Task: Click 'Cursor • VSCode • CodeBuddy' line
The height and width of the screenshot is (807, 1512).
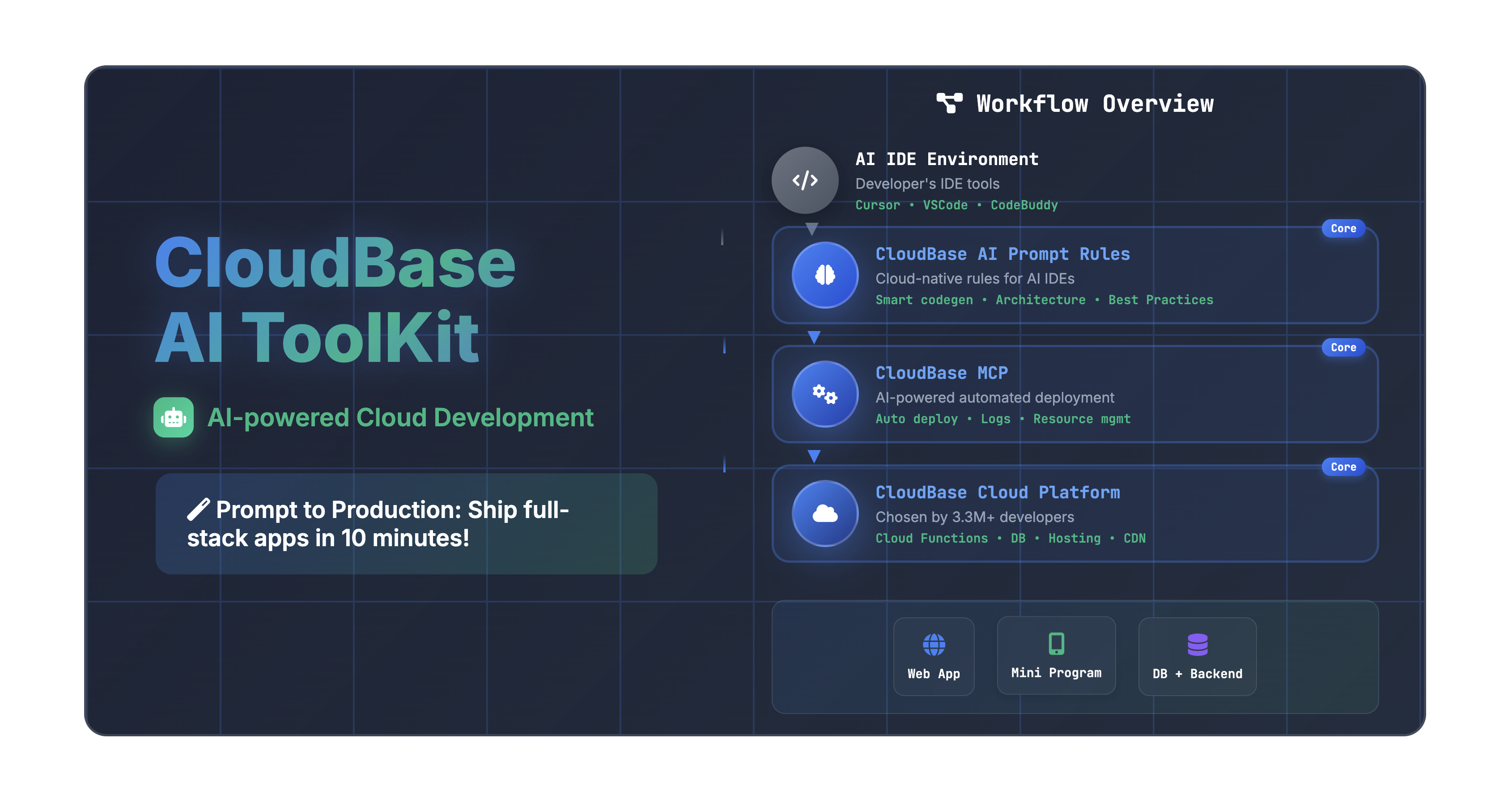Action: pyautogui.click(x=956, y=205)
